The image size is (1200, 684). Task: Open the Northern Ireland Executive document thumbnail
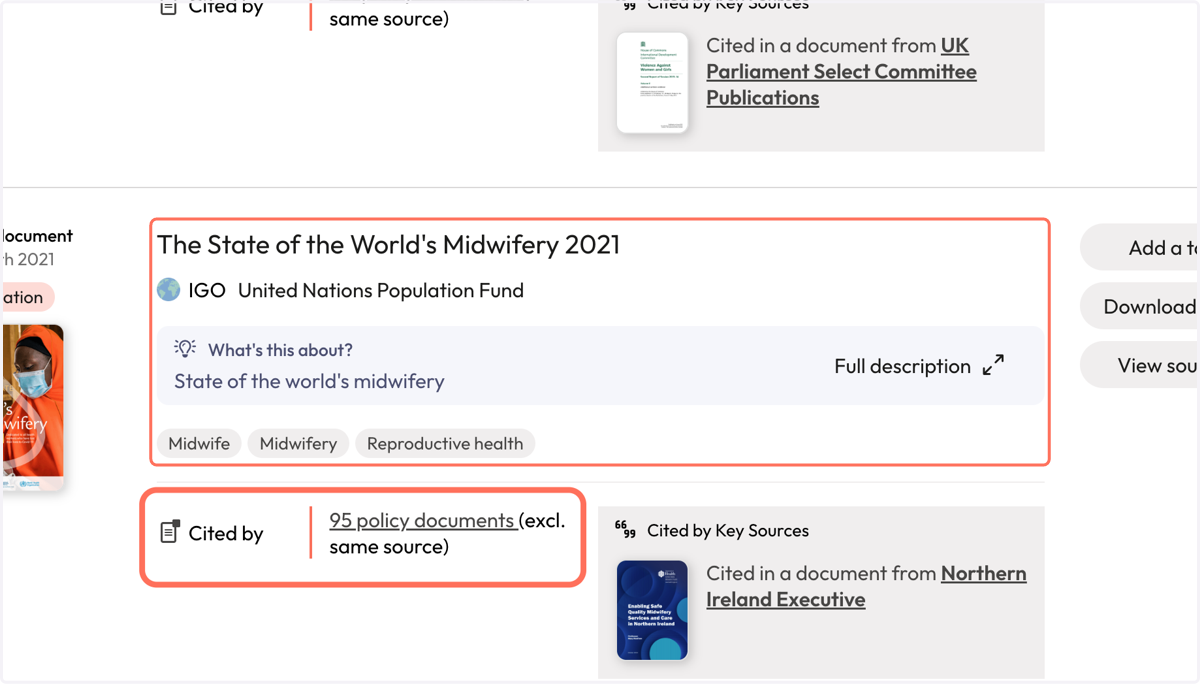click(652, 610)
